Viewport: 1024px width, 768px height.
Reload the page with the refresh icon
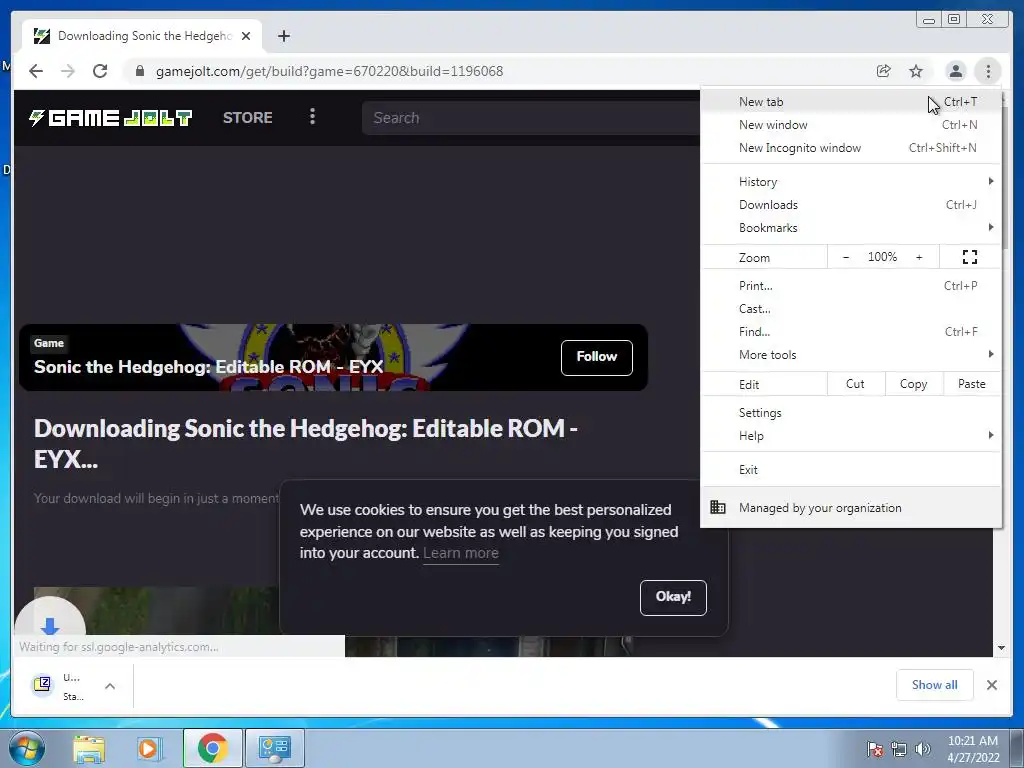(x=100, y=71)
